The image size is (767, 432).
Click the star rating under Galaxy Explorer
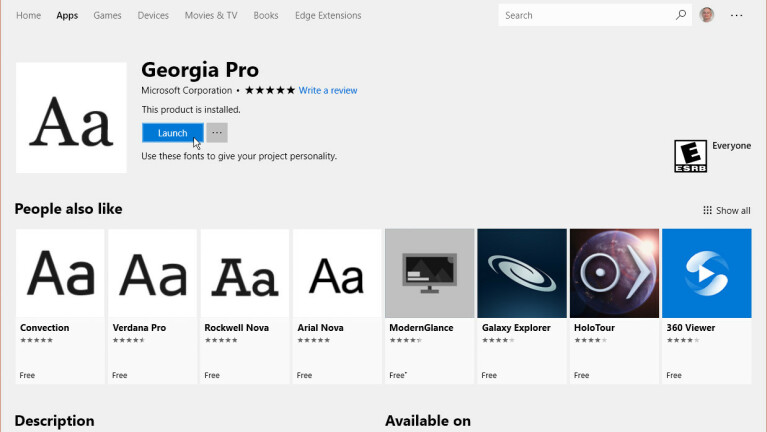coord(498,340)
